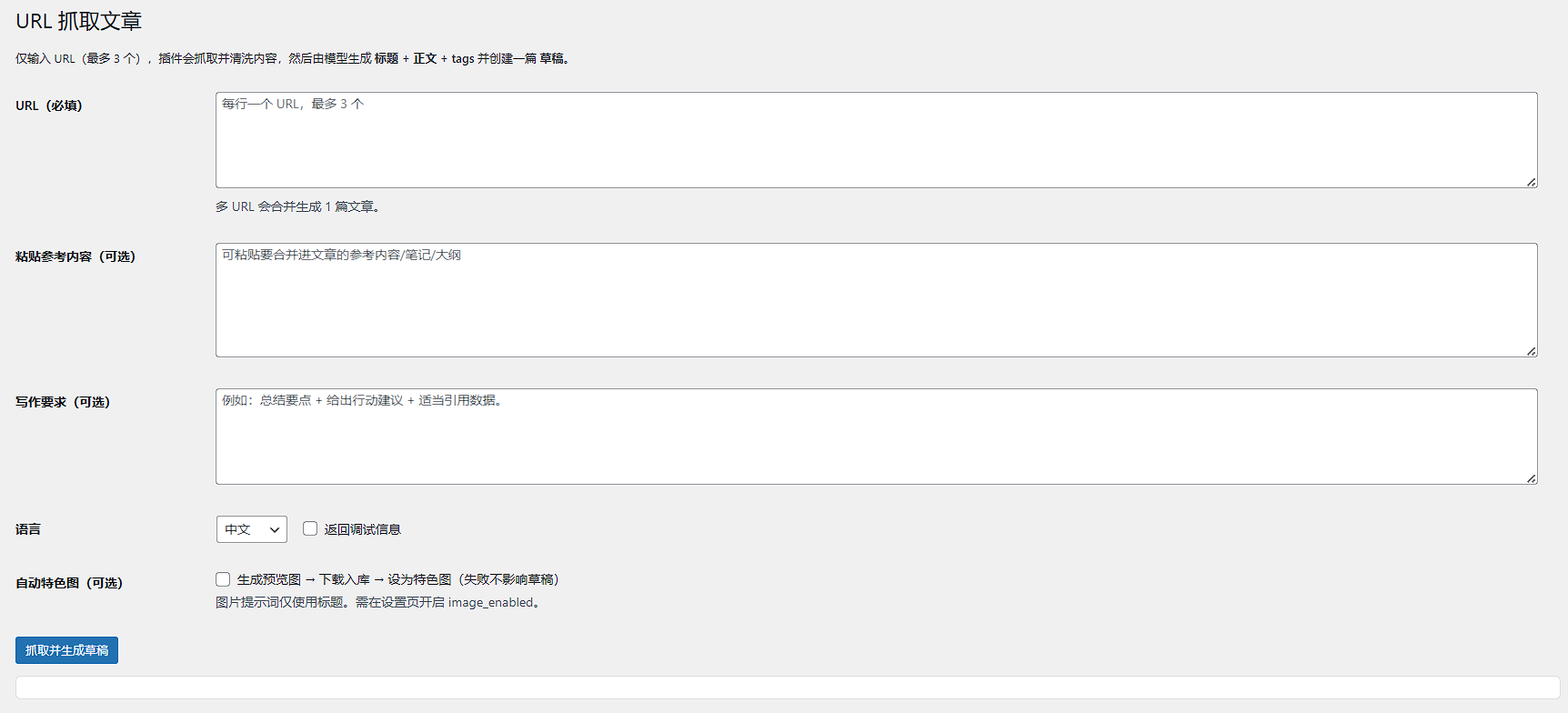Click the 写作要求 textarea resize grip

tap(1532, 478)
